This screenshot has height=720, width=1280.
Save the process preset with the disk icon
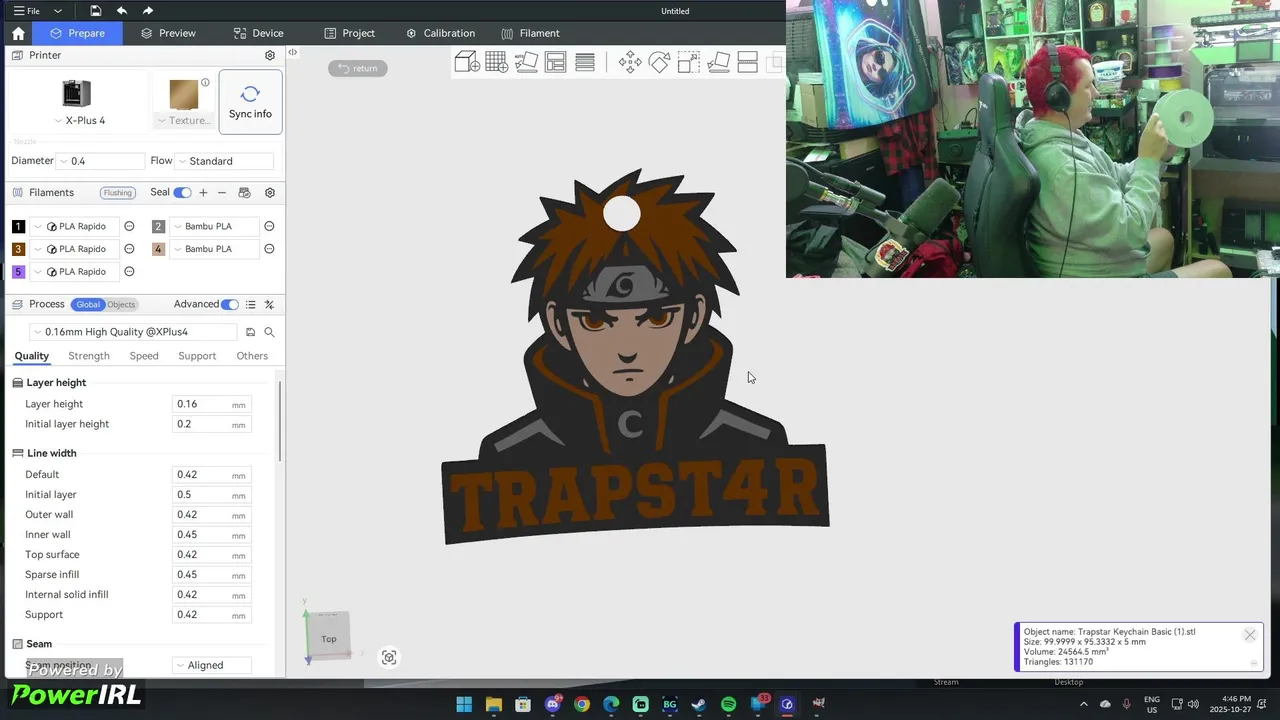point(250,332)
